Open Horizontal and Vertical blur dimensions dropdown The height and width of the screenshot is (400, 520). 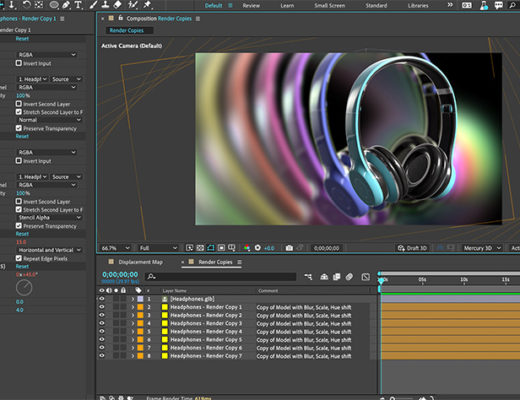49,250
